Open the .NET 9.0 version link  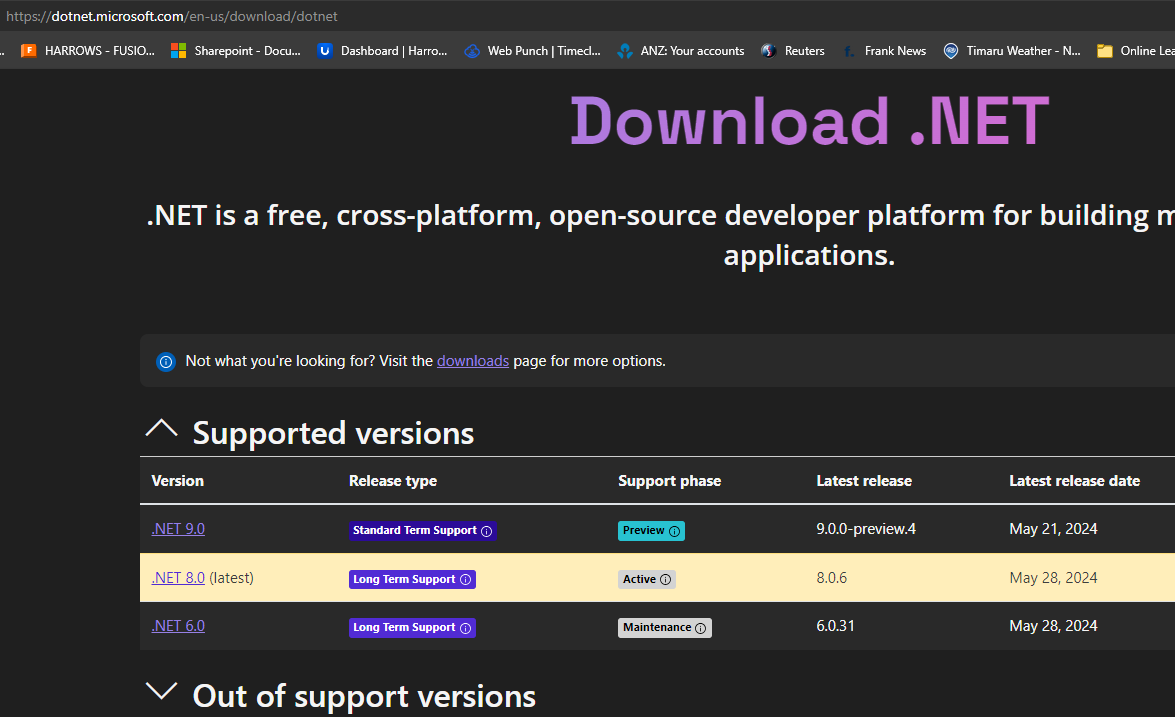pos(178,529)
